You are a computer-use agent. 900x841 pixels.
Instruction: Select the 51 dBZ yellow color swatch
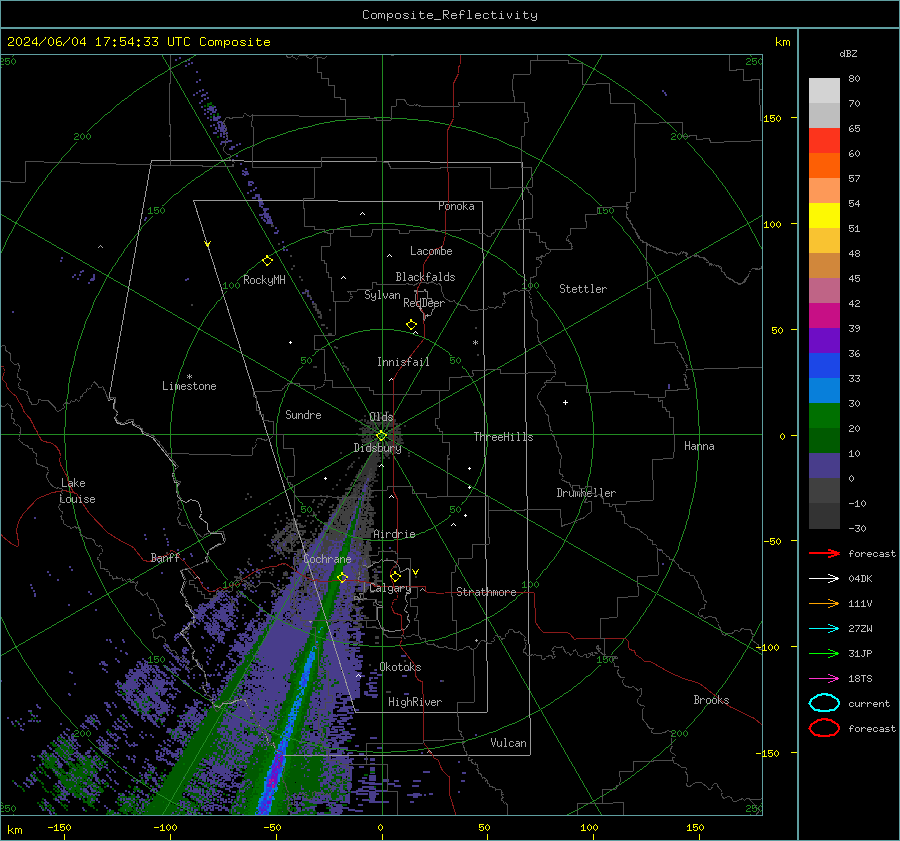(824, 215)
